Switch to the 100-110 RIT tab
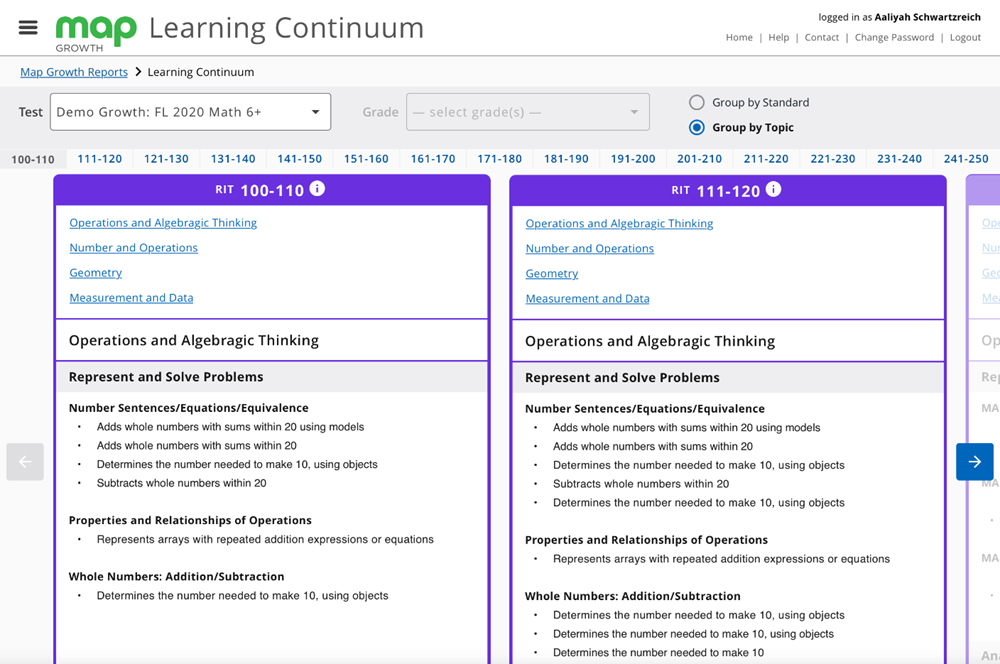Viewport: 1000px width, 664px height. click(33, 159)
